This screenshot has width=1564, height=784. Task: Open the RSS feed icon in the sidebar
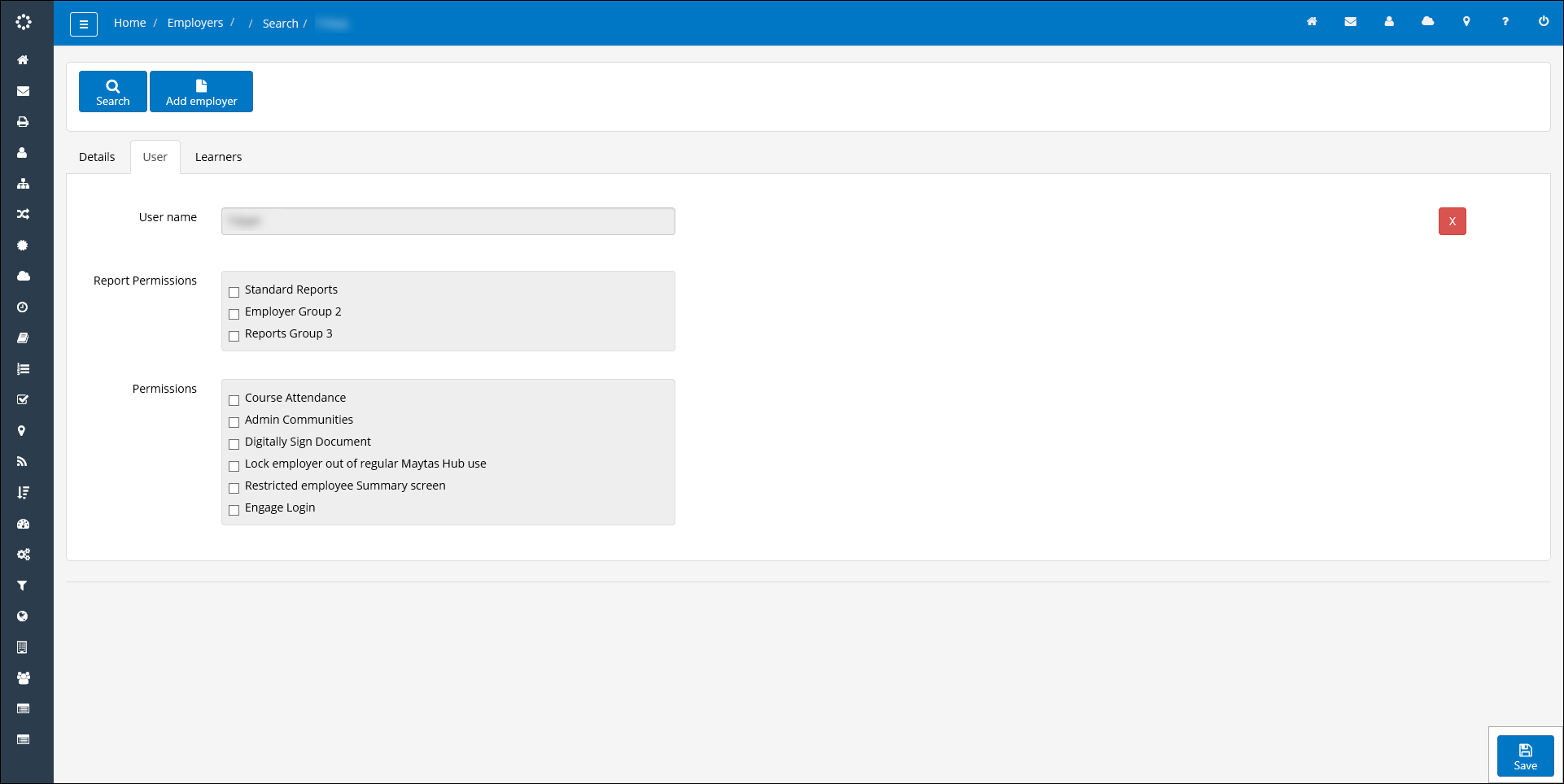point(22,461)
